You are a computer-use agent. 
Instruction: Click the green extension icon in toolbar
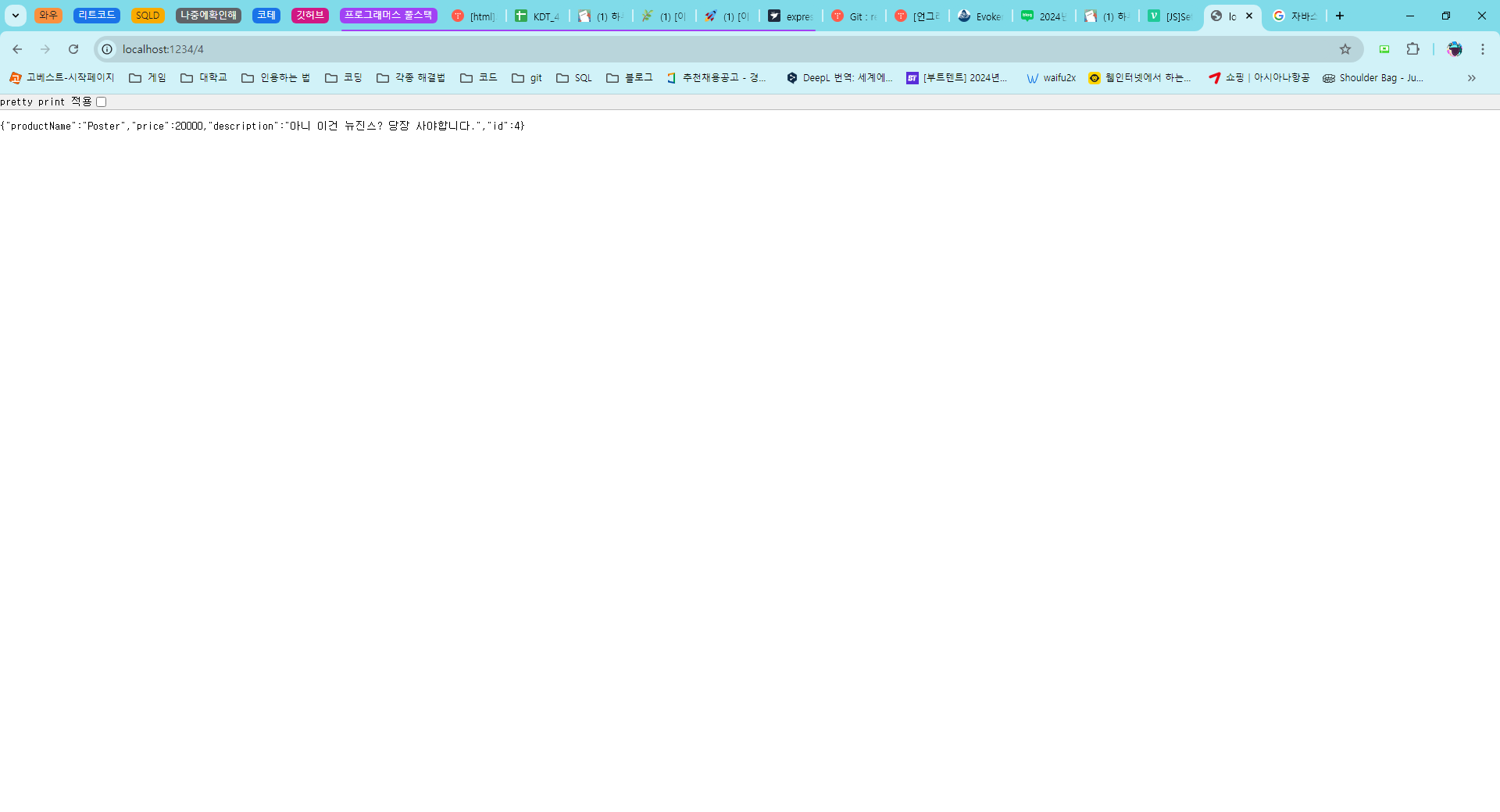coord(1384,49)
